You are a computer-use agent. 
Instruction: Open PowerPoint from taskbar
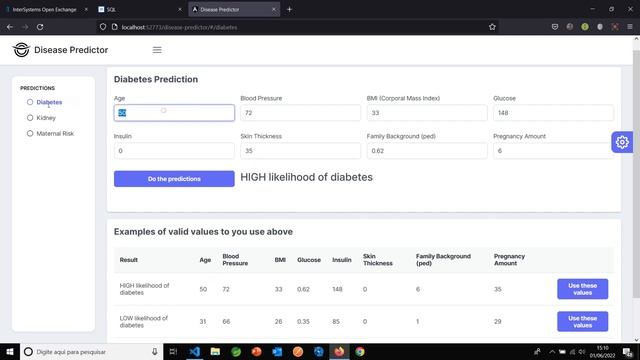(x=256, y=351)
